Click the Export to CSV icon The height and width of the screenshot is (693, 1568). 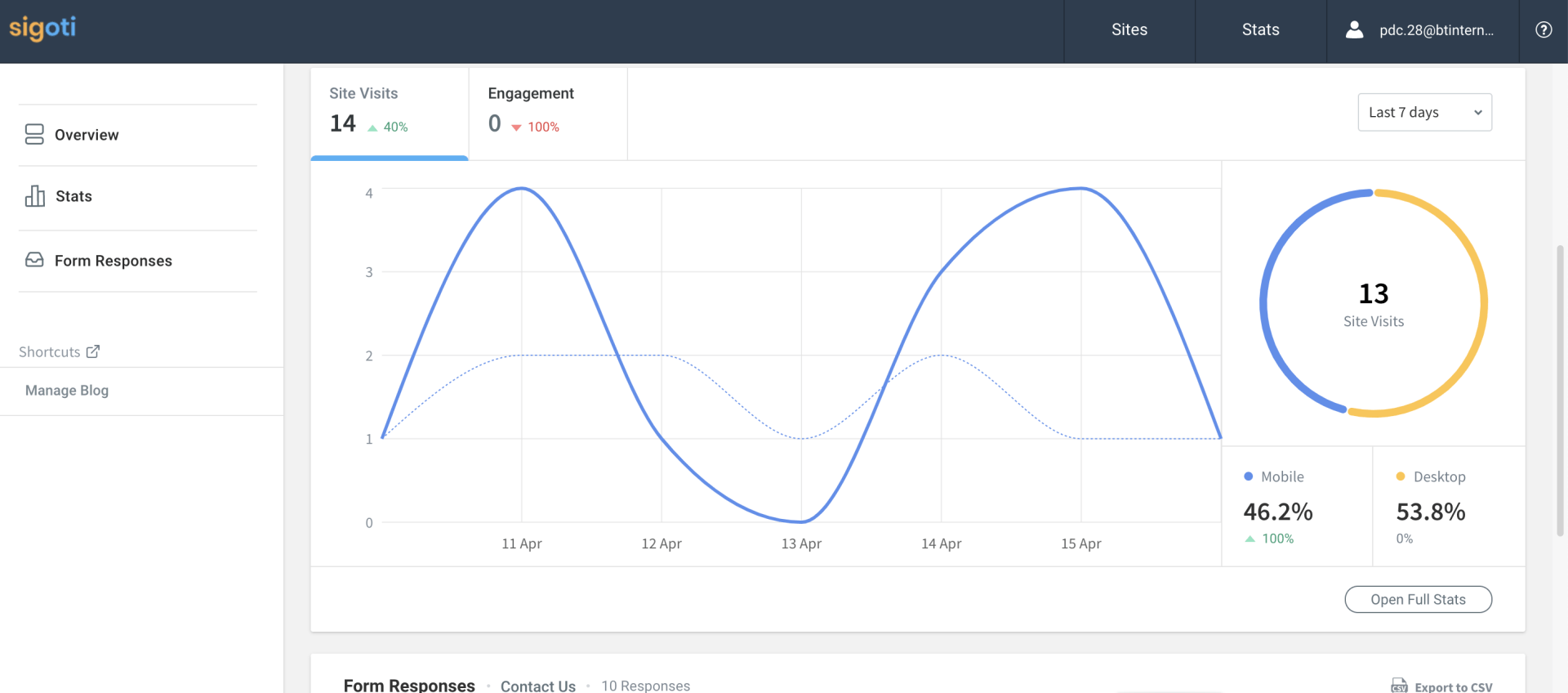1399,686
